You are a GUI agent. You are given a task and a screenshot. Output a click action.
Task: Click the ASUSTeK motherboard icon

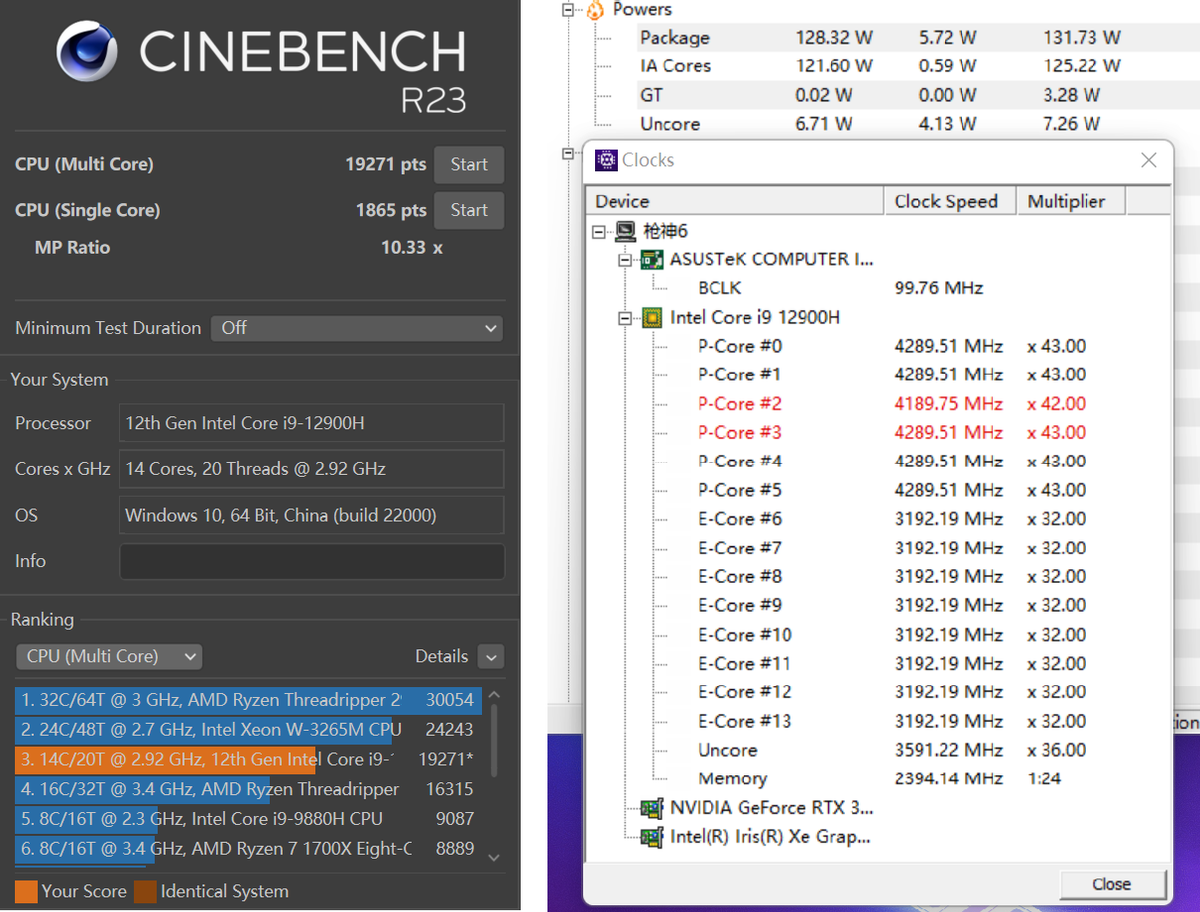652,260
